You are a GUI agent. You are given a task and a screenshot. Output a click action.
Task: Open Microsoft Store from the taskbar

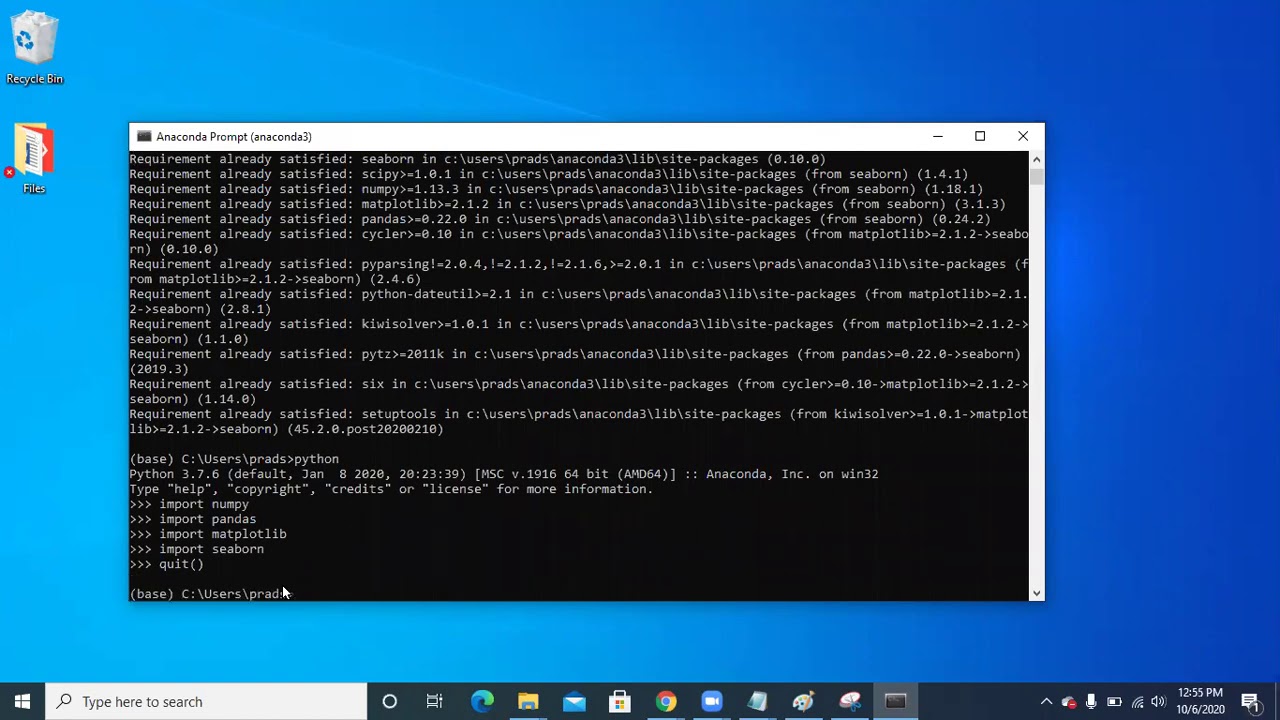click(x=620, y=702)
